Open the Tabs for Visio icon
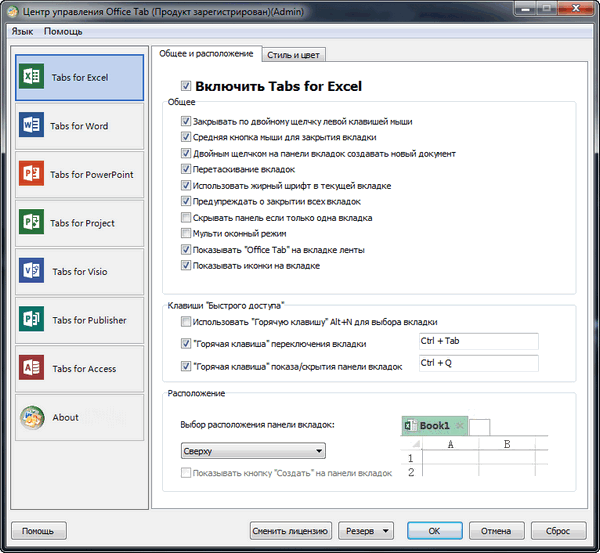This screenshot has height=553, width=600. point(31,271)
